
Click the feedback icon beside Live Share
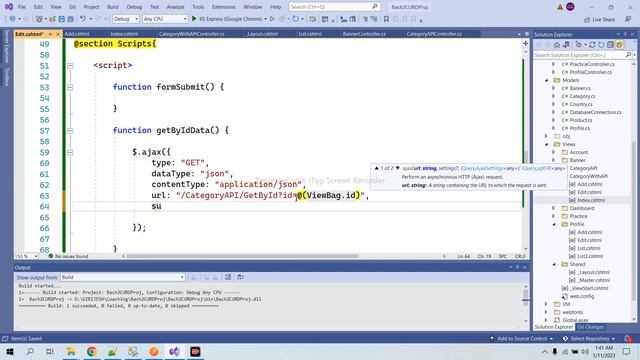pyautogui.click(x=628, y=19)
